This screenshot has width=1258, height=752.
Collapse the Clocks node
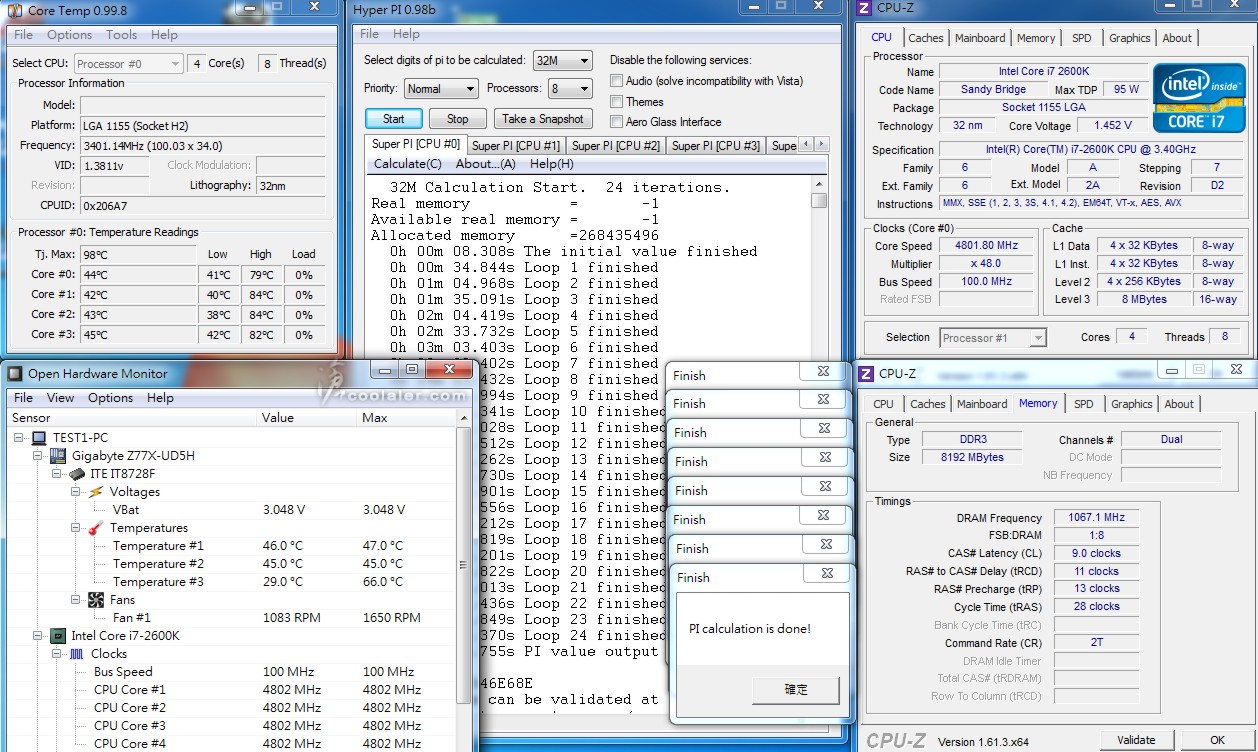[x=58, y=654]
